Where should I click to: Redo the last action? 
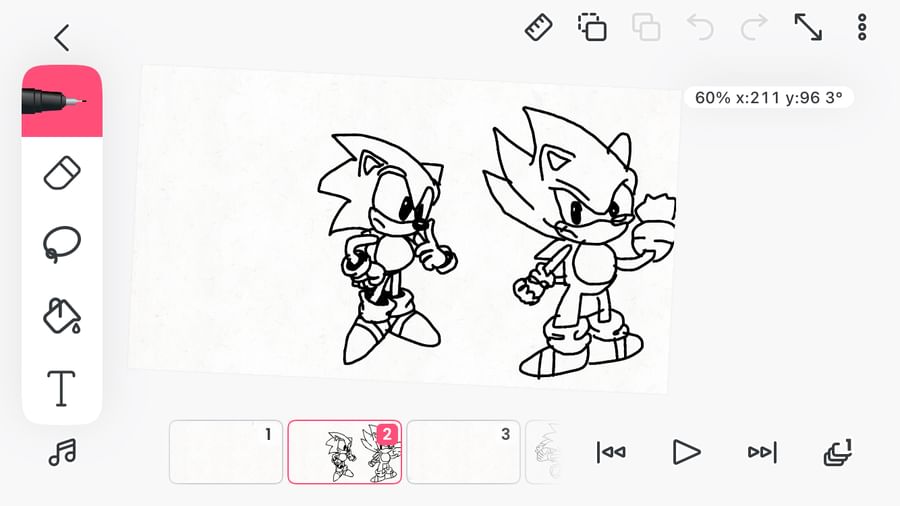tap(754, 27)
